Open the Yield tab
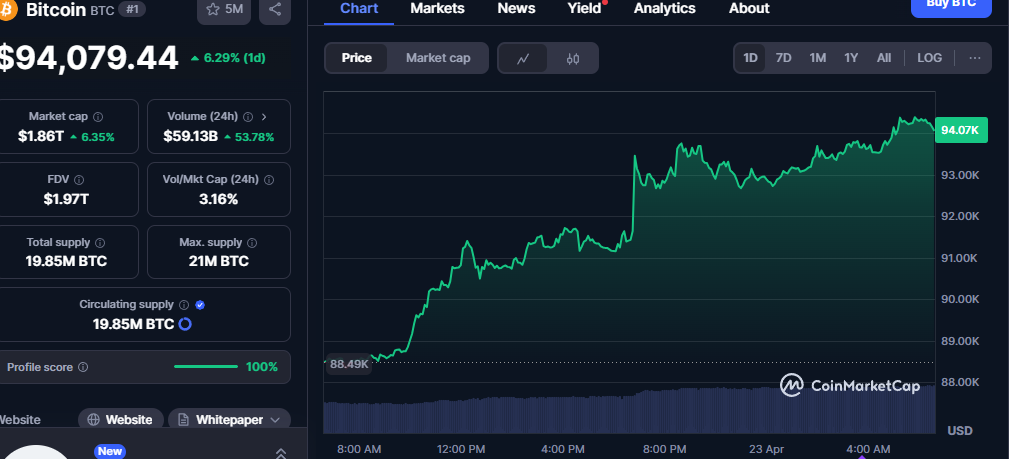1009x459 pixels. tap(584, 8)
